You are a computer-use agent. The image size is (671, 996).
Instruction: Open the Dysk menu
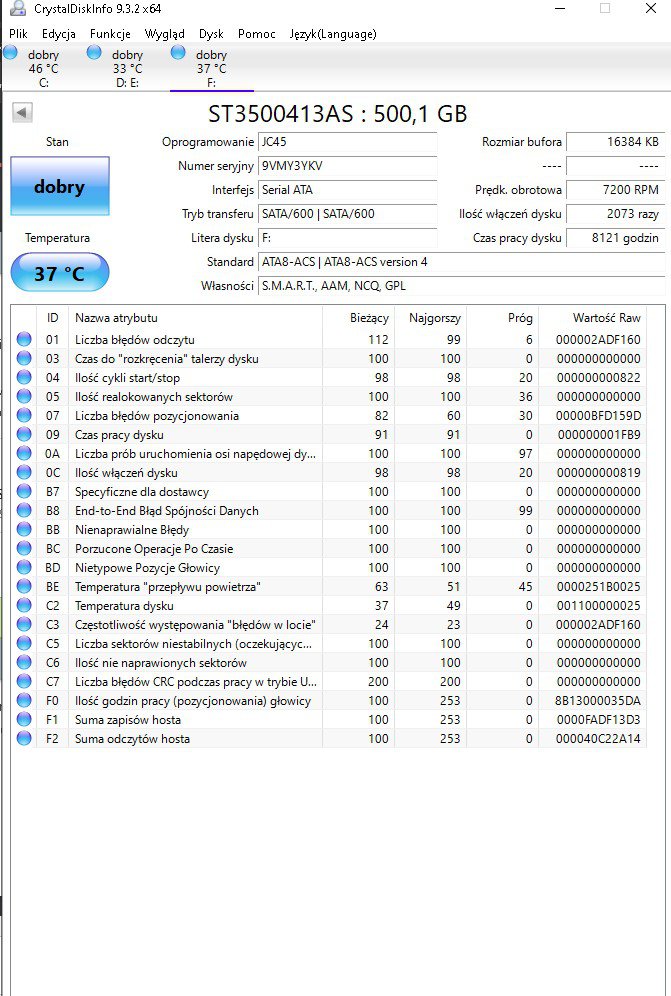coord(211,34)
